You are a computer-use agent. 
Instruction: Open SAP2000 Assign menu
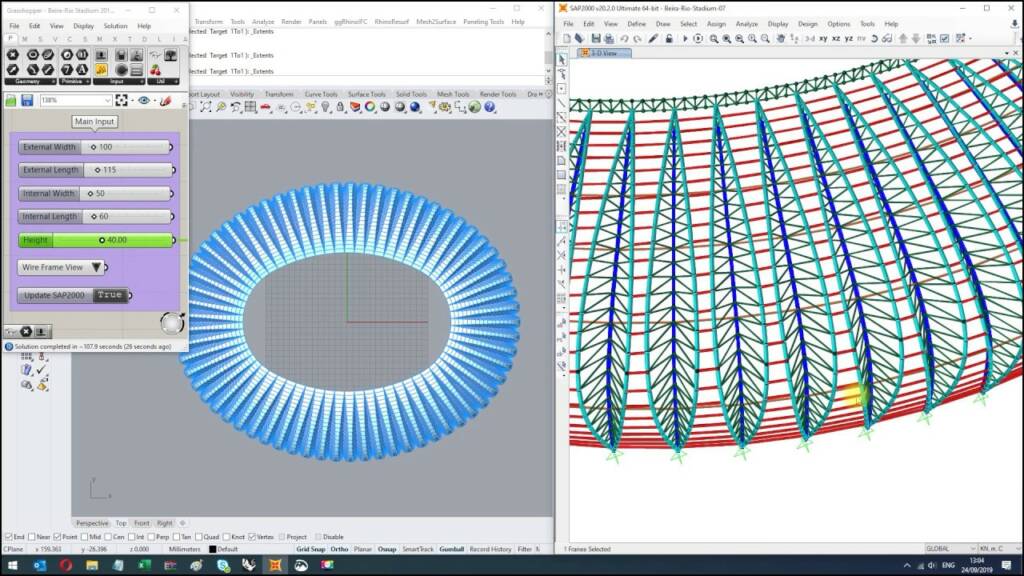(x=716, y=24)
